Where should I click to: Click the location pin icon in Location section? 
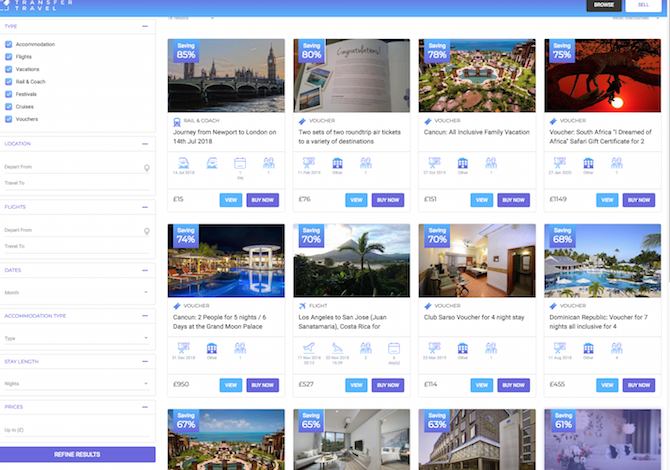(147, 168)
